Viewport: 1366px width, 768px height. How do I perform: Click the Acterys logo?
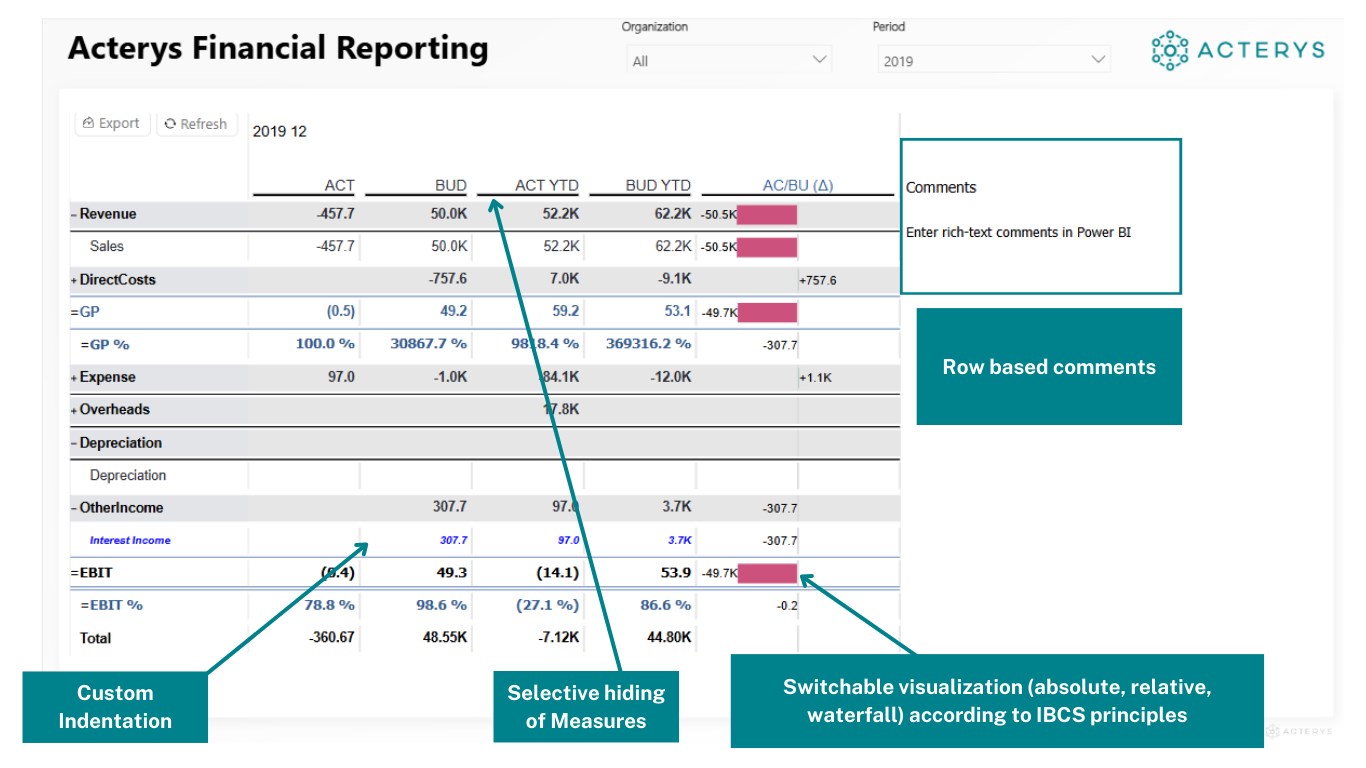point(1238,50)
